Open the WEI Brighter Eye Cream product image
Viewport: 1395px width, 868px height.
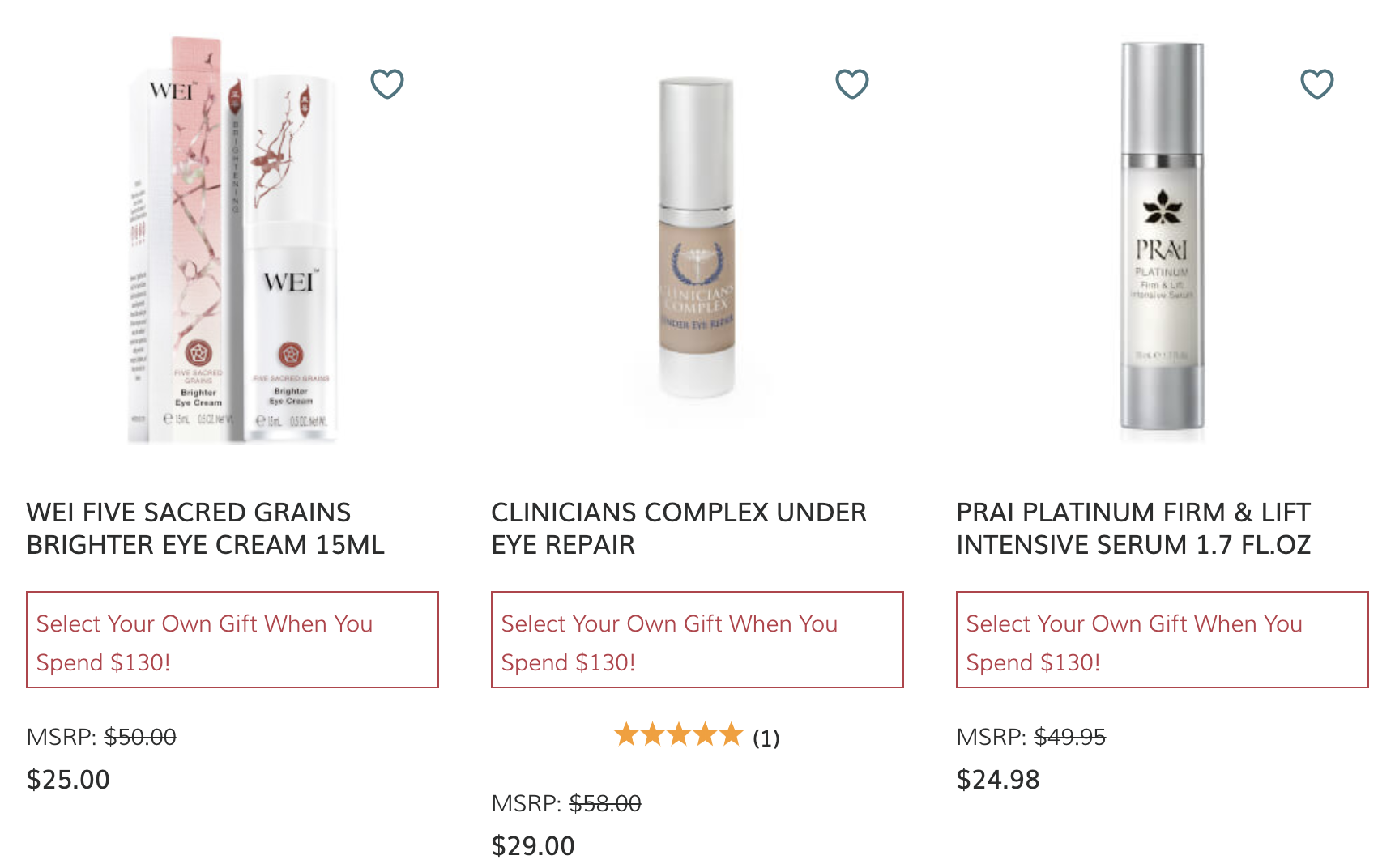click(x=232, y=239)
